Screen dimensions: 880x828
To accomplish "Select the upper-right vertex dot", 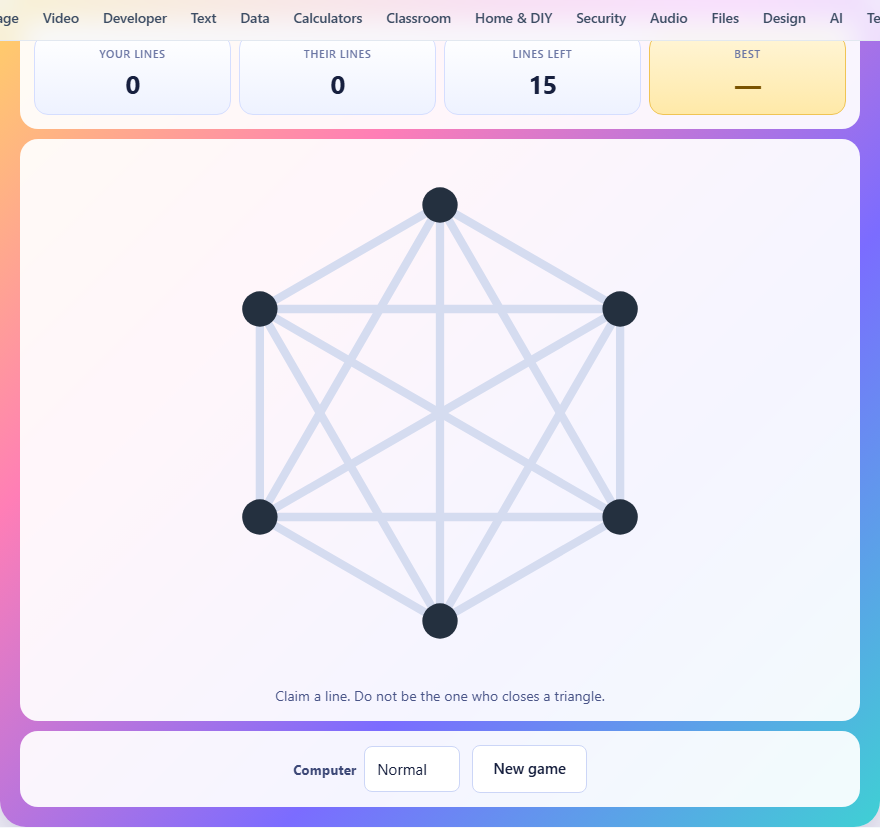I will tap(620, 309).
